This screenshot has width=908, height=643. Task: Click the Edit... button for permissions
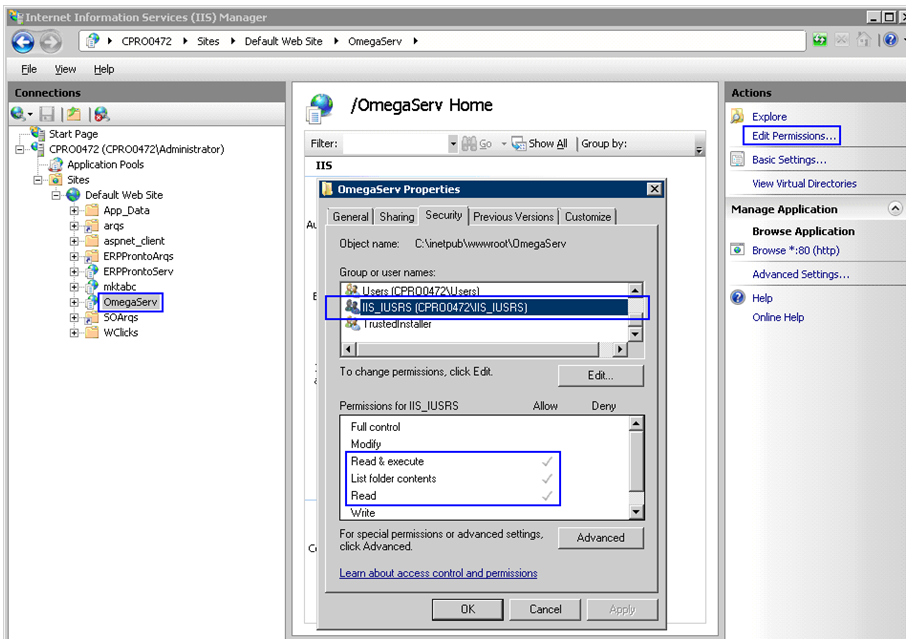[x=601, y=375]
